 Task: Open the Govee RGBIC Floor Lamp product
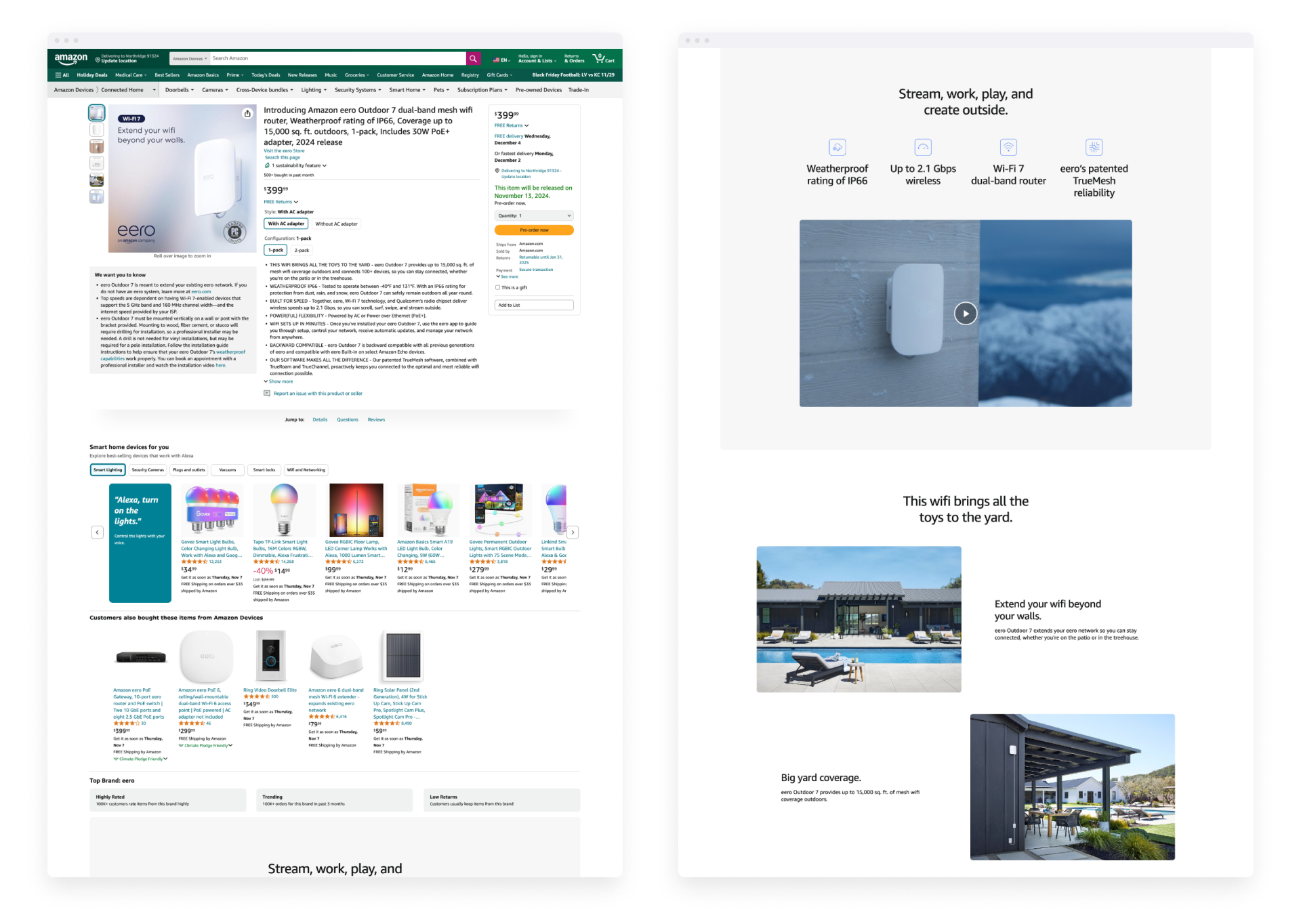(356, 511)
